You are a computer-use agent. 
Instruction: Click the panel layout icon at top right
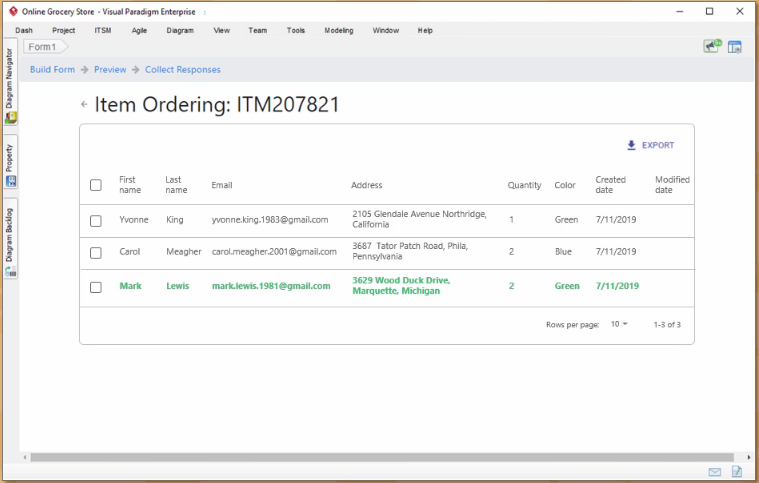(735, 47)
